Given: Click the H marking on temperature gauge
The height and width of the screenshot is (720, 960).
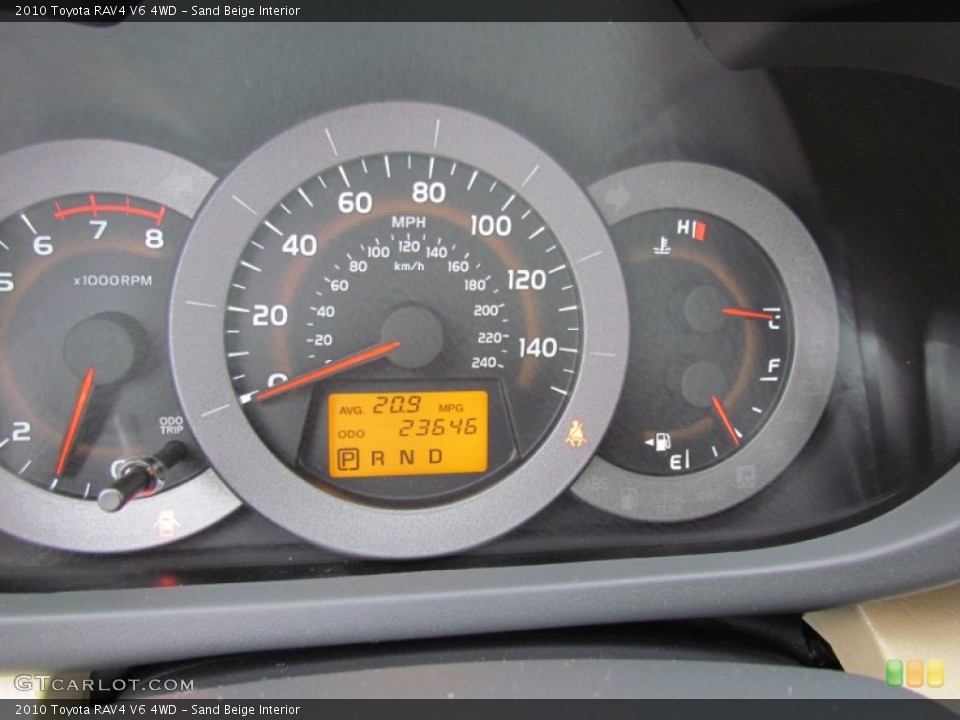Looking at the screenshot, I should [x=683, y=228].
